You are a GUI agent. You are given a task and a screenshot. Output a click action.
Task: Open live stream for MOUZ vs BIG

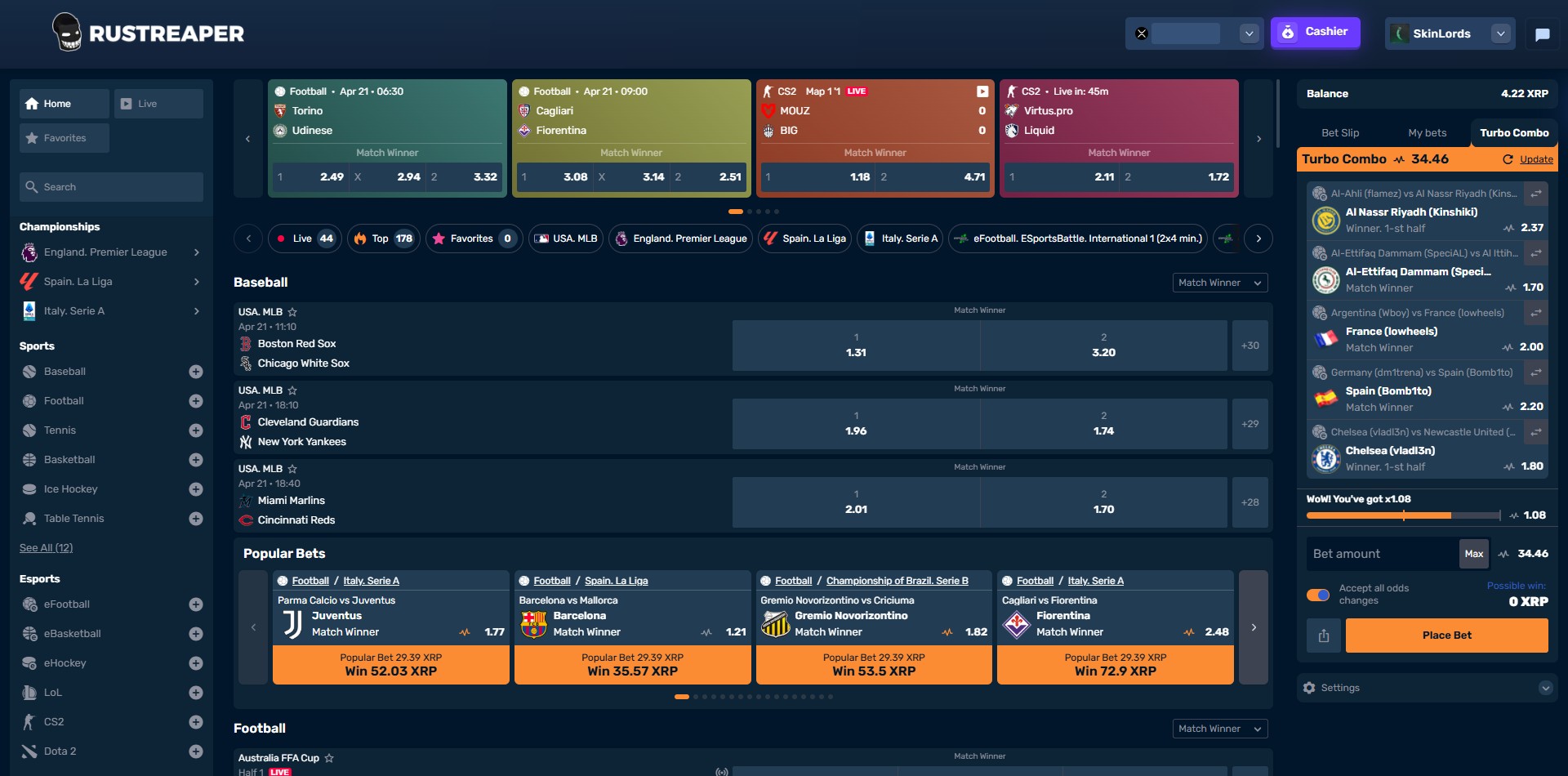(x=982, y=91)
